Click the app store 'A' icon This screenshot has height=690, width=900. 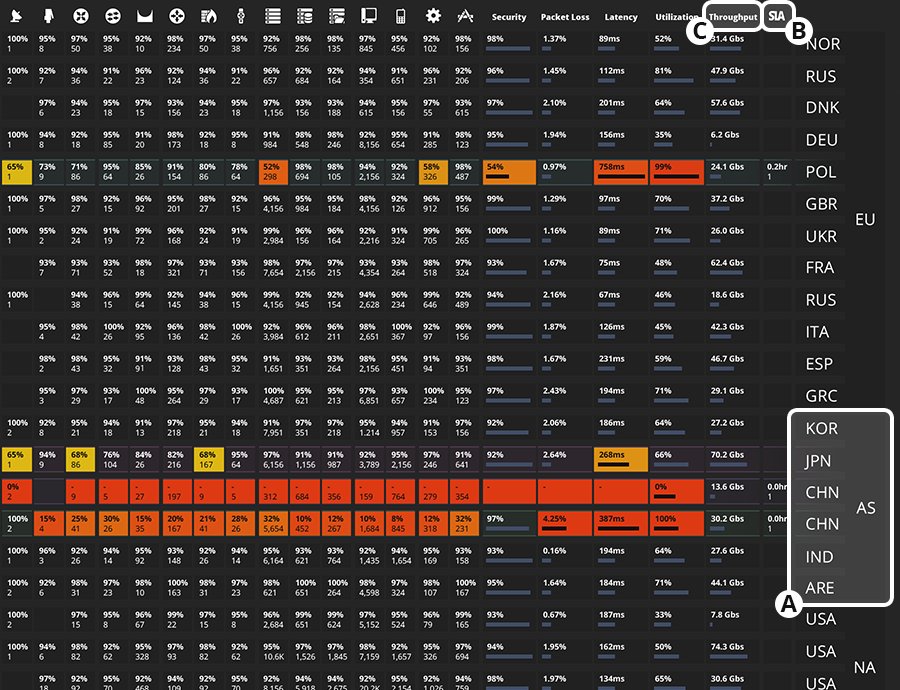point(464,16)
